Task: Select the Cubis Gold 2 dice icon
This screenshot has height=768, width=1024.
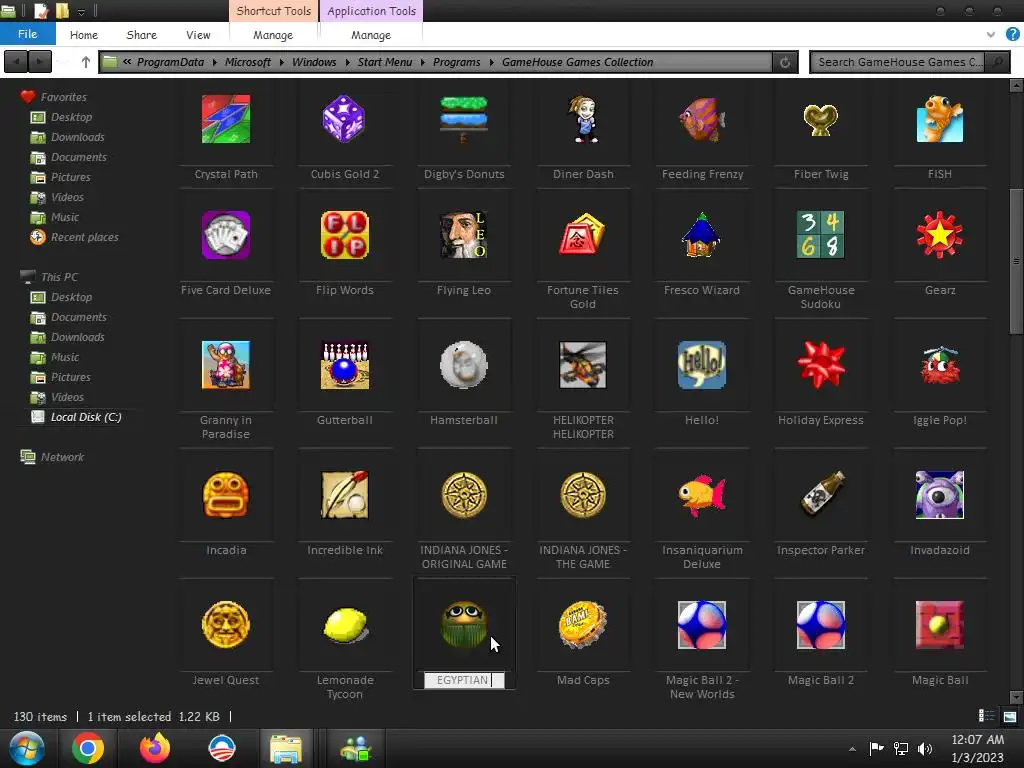Action: pyautogui.click(x=344, y=119)
